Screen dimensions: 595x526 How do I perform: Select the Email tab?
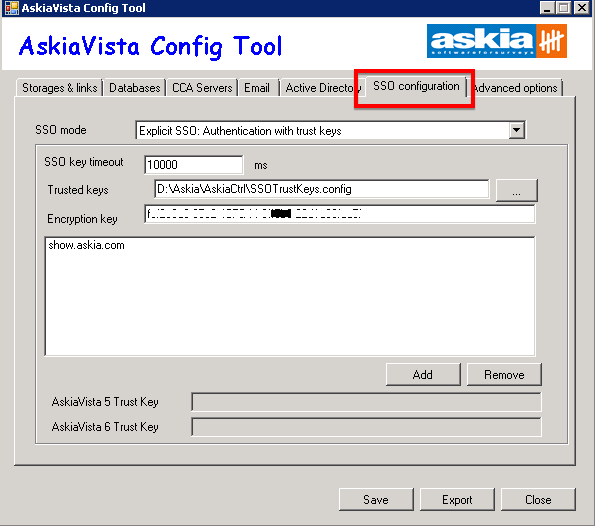coord(257,88)
